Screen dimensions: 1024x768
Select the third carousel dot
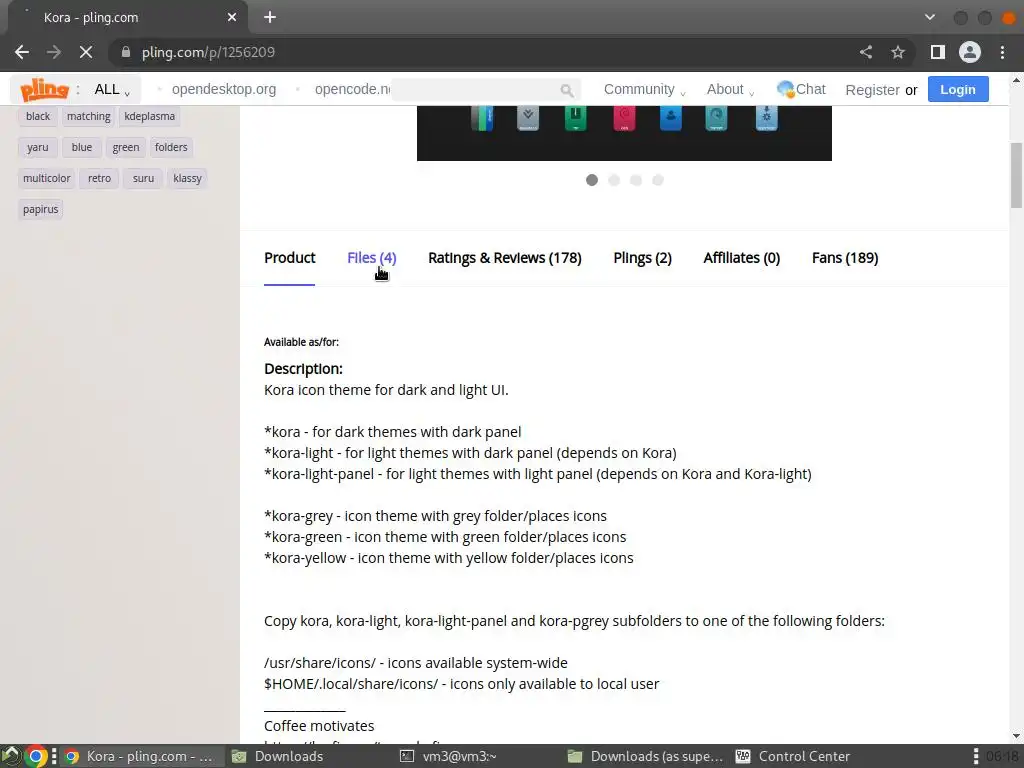click(636, 180)
